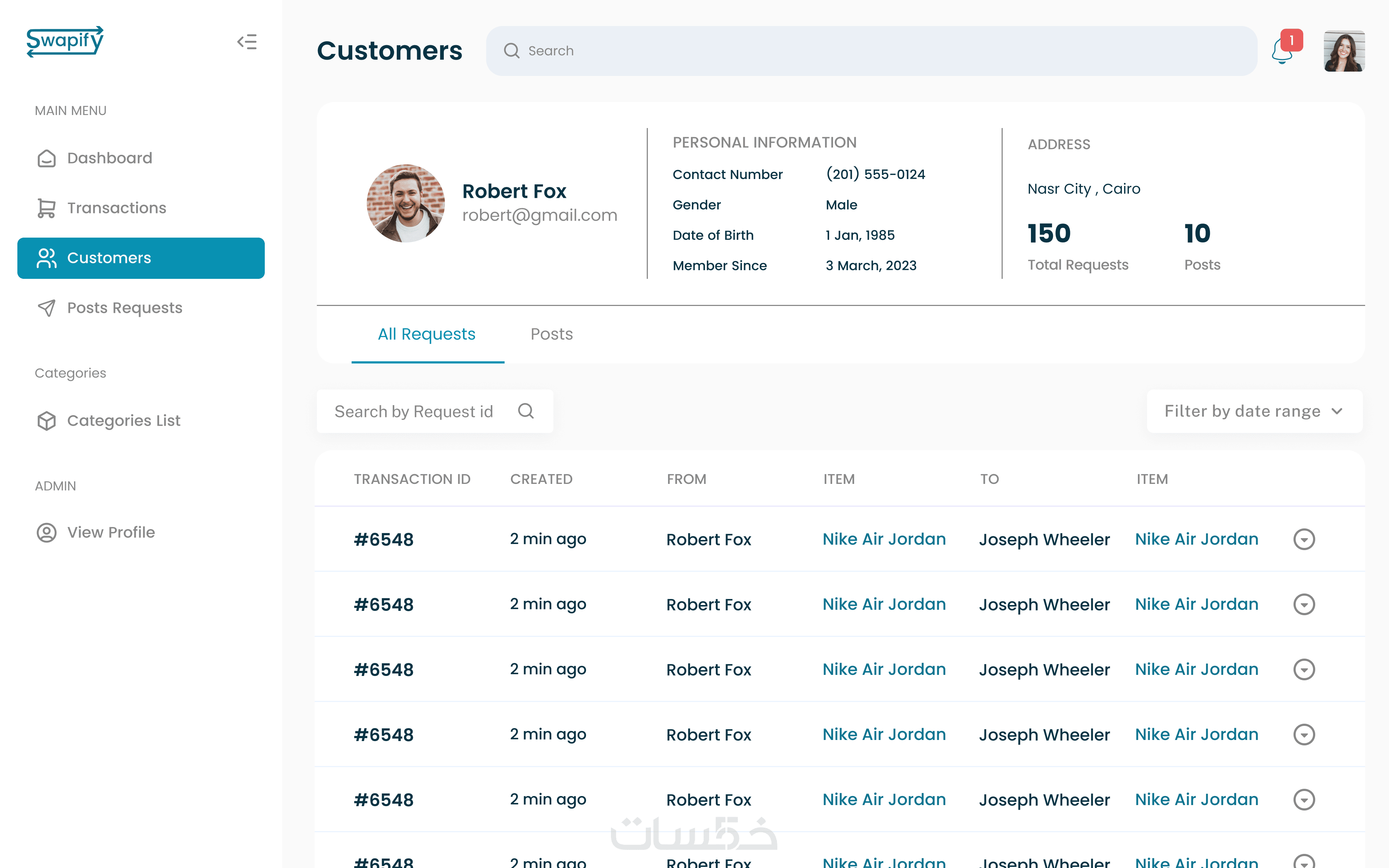Select the All Requests tab
Image resolution: width=1389 pixels, height=868 pixels.
pos(426,334)
